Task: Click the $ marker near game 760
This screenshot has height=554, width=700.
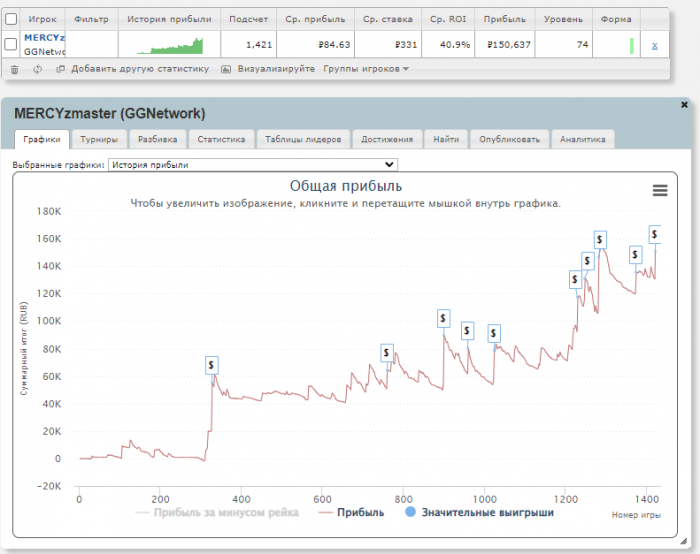Action: pos(387,353)
